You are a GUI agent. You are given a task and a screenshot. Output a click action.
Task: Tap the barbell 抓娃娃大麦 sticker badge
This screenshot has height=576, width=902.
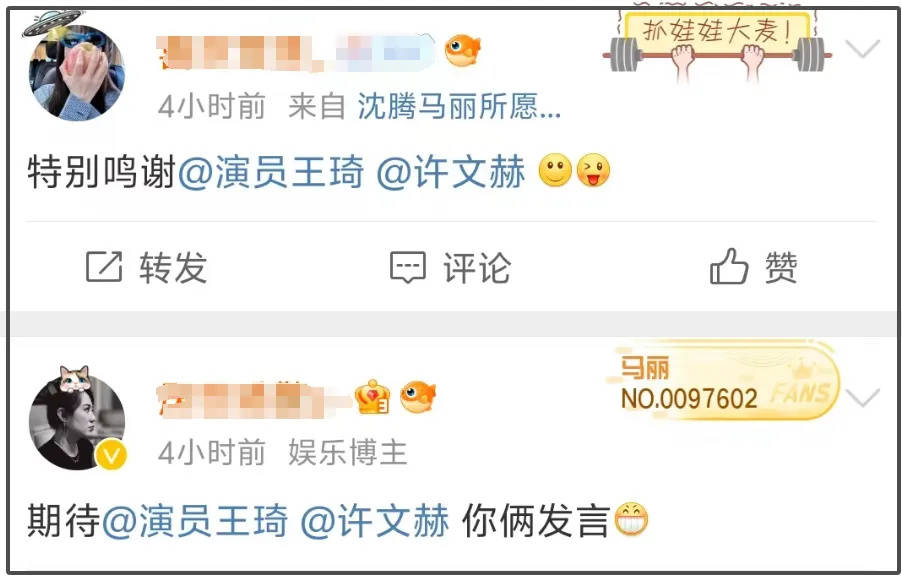717,45
